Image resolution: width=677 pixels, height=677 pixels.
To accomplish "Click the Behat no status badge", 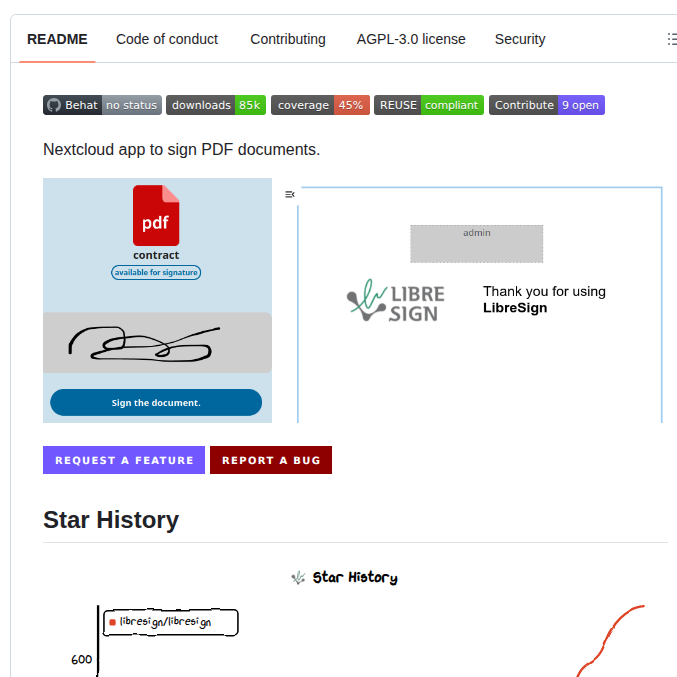I will click(102, 105).
